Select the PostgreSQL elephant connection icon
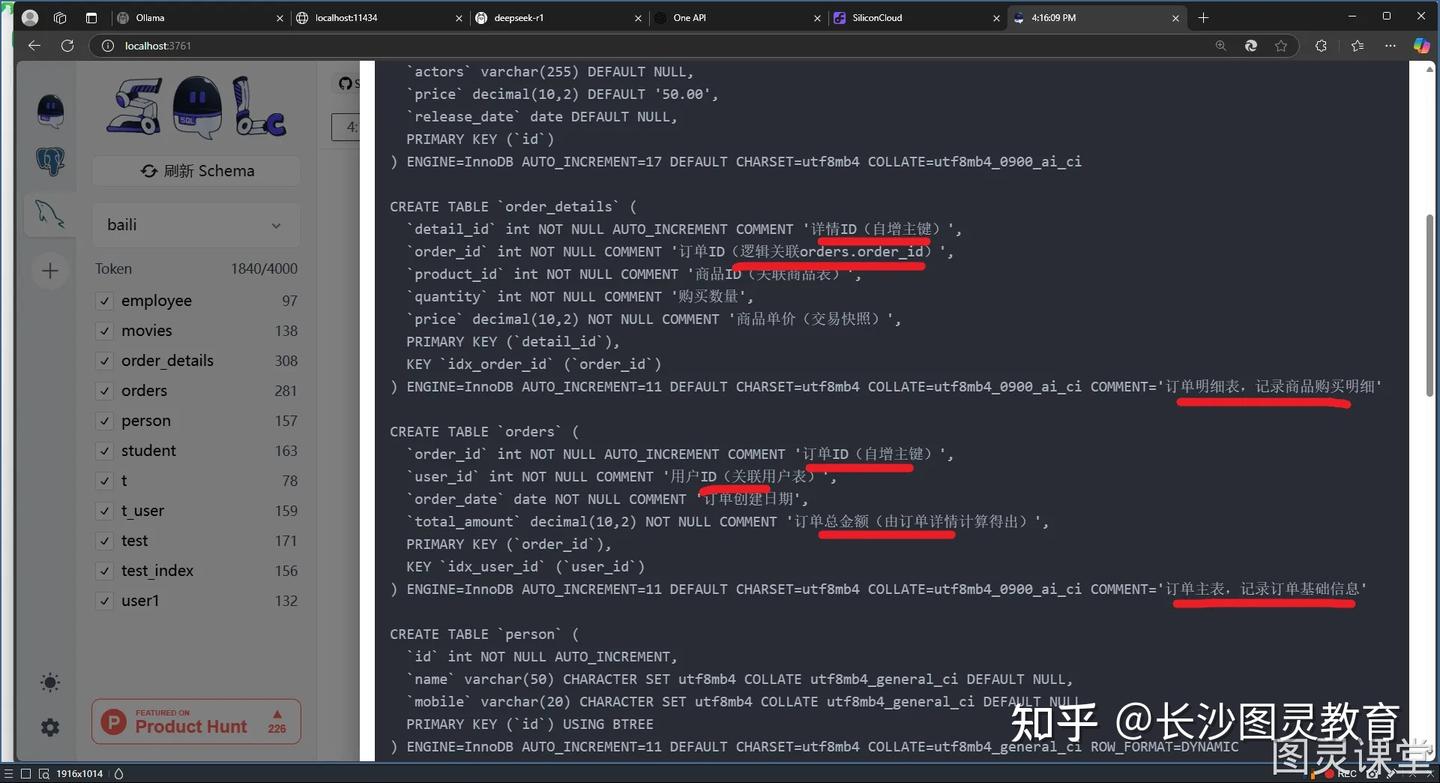1440x783 pixels. pyautogui.click(x=50, y=161)
